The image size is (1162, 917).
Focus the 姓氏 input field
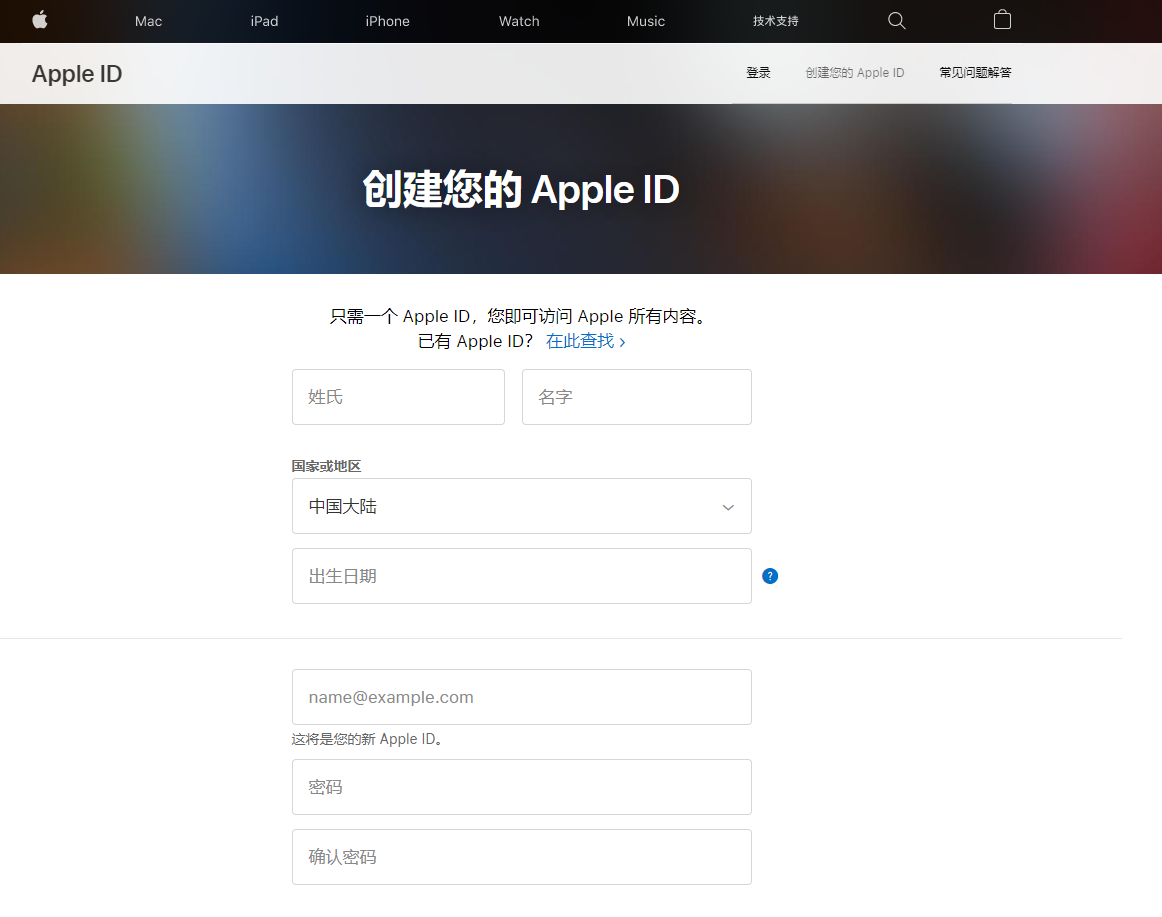point(399,397)
